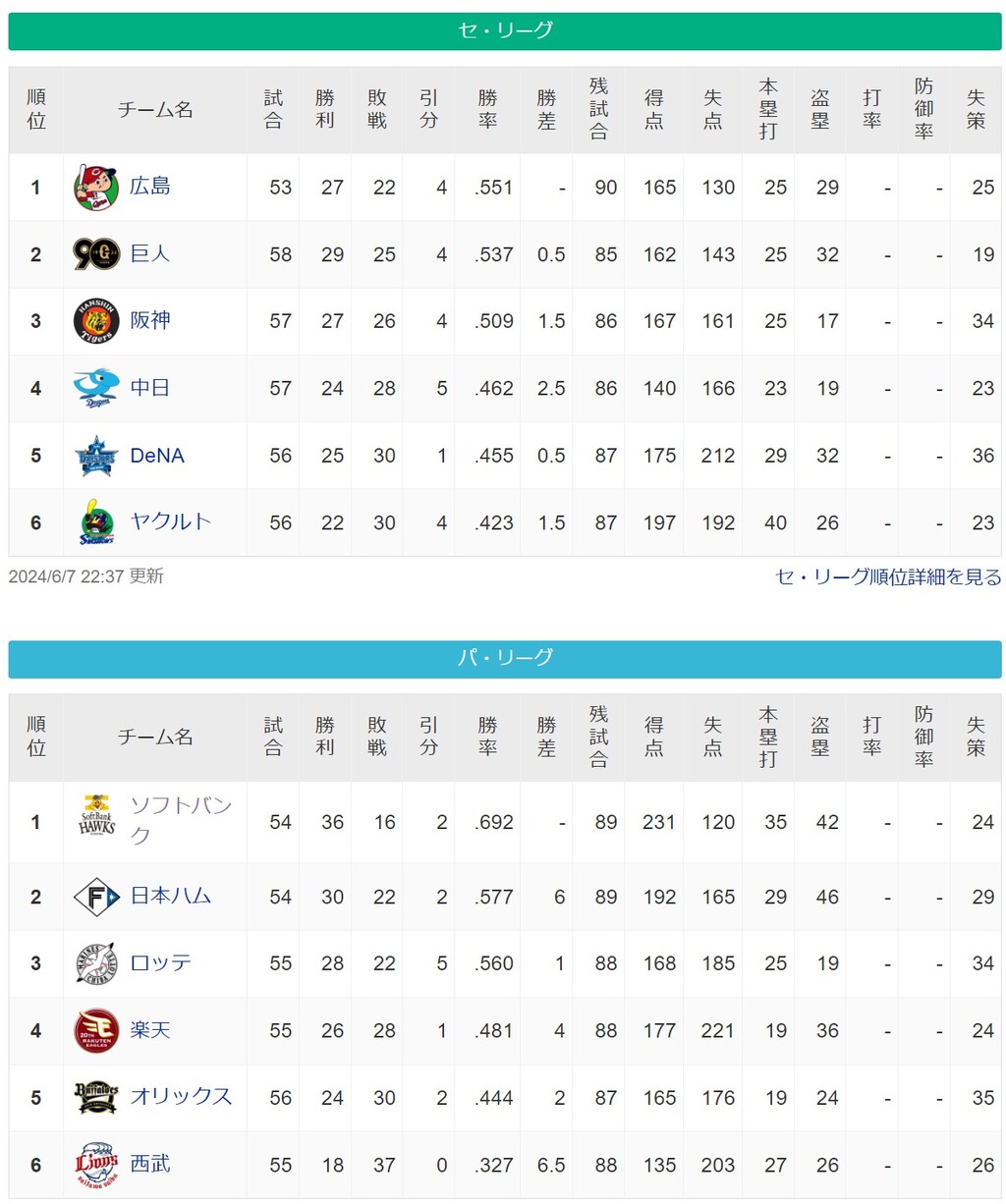
Task: Click the SoftBank Hawks team logo
Action: tap(96, 815)
